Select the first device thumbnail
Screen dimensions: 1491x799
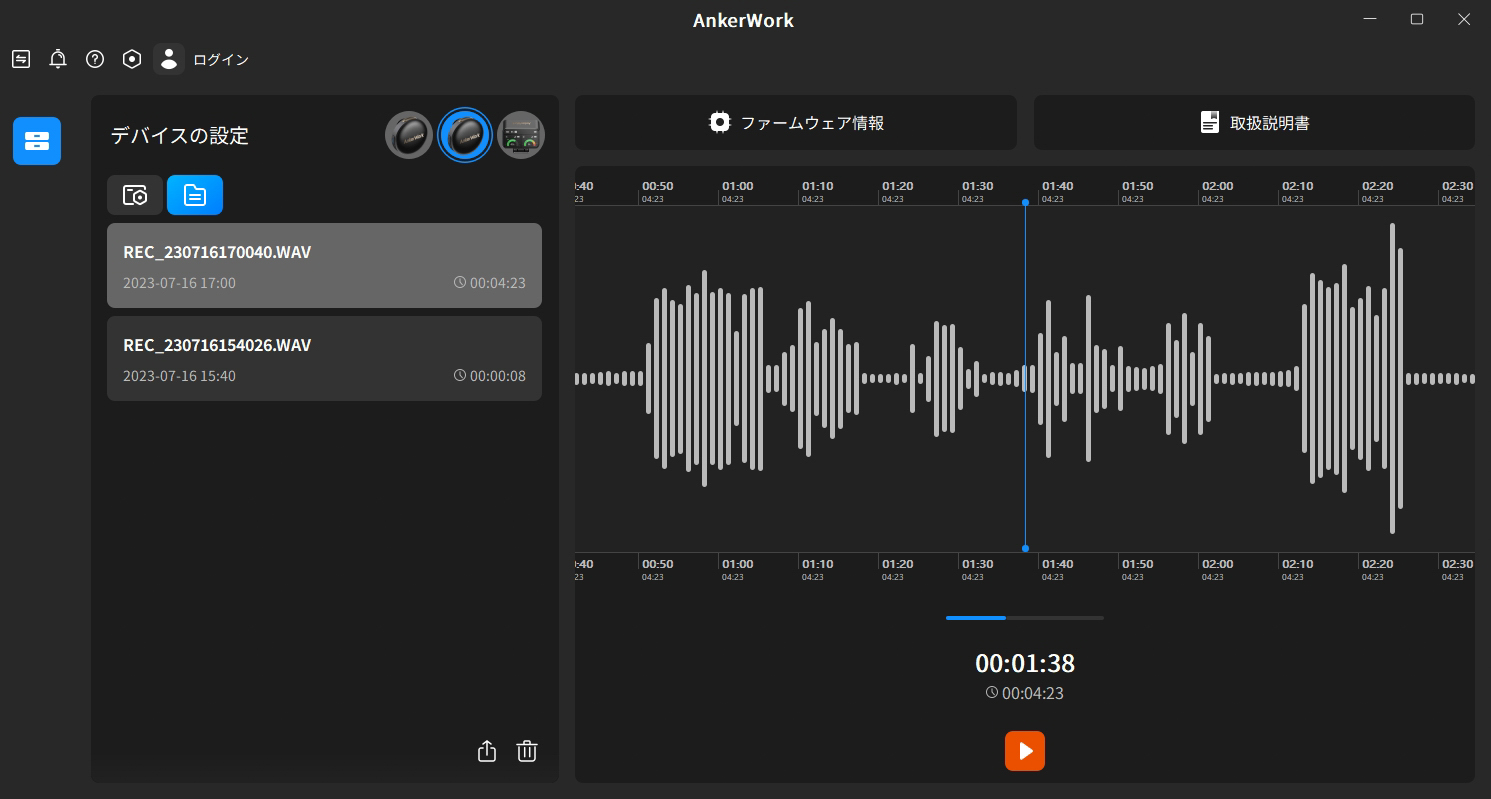[x=409, y=135]
